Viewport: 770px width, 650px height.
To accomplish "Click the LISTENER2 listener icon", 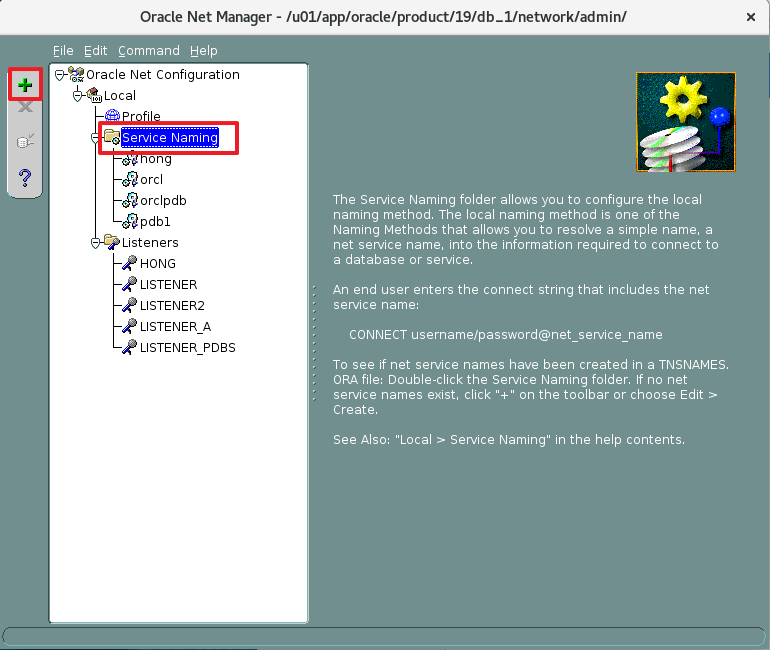I will pos(130,305).
